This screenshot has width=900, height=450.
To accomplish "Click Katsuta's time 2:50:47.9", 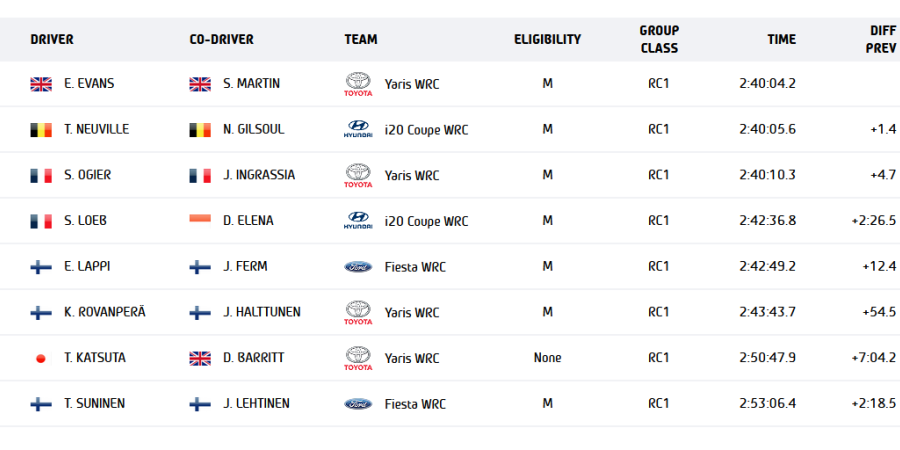I will coord(767,358).
